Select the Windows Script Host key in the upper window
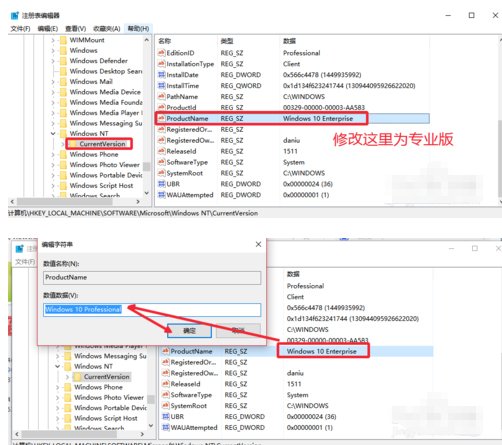 [101, 185]
